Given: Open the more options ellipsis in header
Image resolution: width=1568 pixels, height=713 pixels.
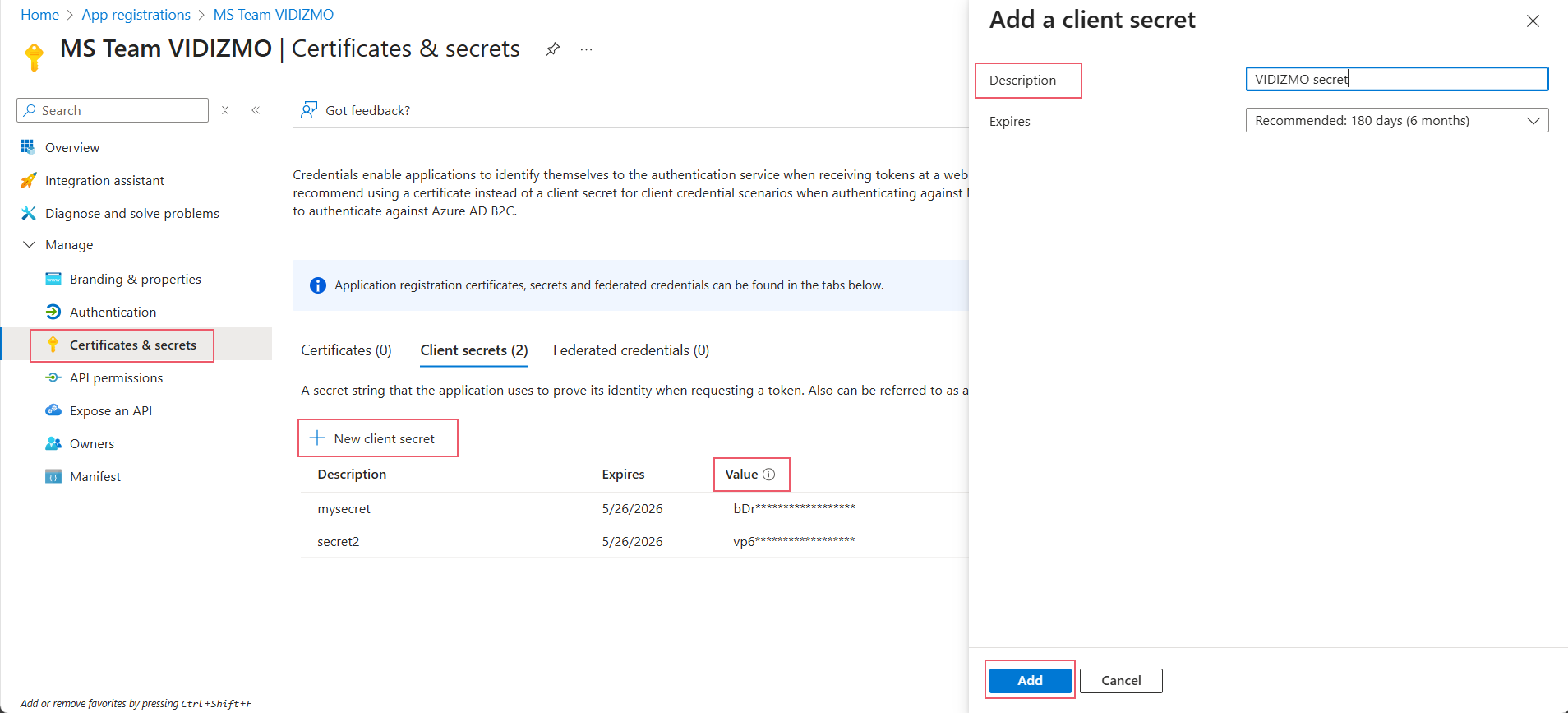Looking at the screenshot, I should [x=586, y=49].
